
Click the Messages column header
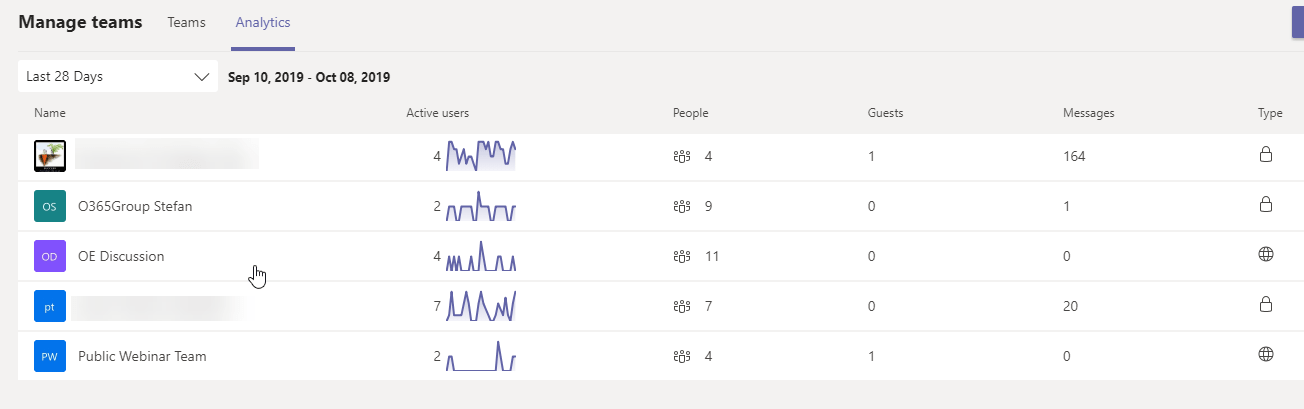pos(1088,113)
